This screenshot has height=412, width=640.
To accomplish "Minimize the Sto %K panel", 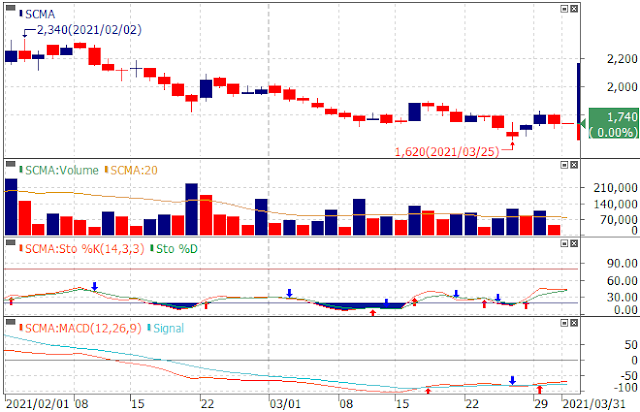I will [564, 244].
